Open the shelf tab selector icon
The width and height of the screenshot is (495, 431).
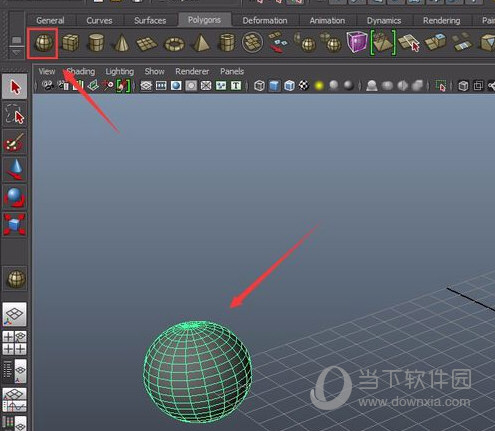click(16, 41)
